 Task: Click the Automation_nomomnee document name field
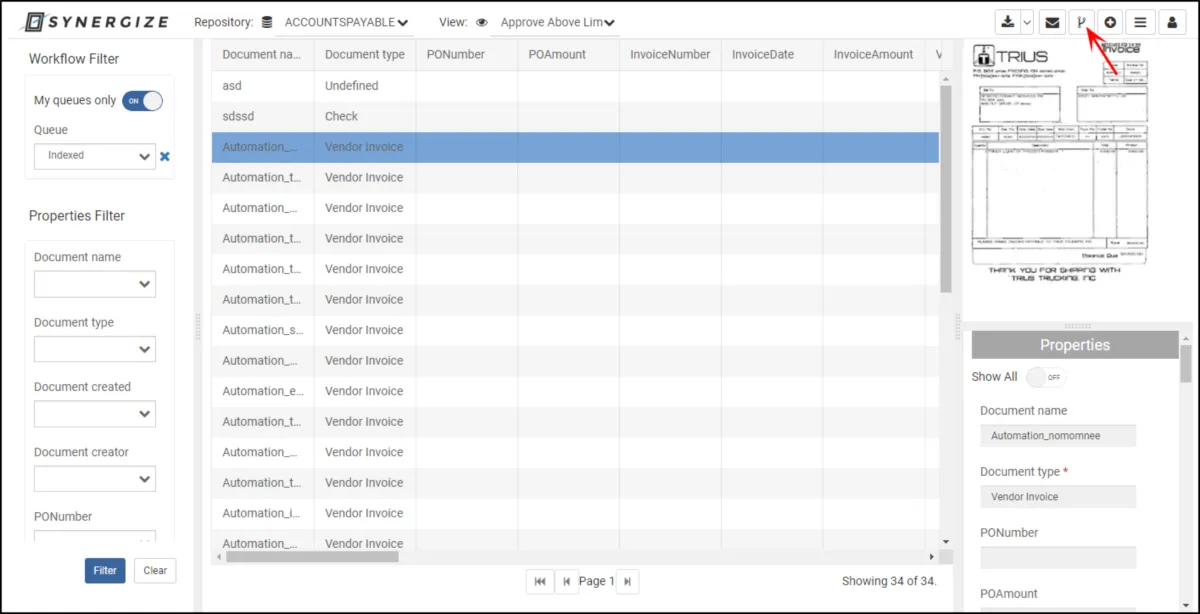point(1058,436)
